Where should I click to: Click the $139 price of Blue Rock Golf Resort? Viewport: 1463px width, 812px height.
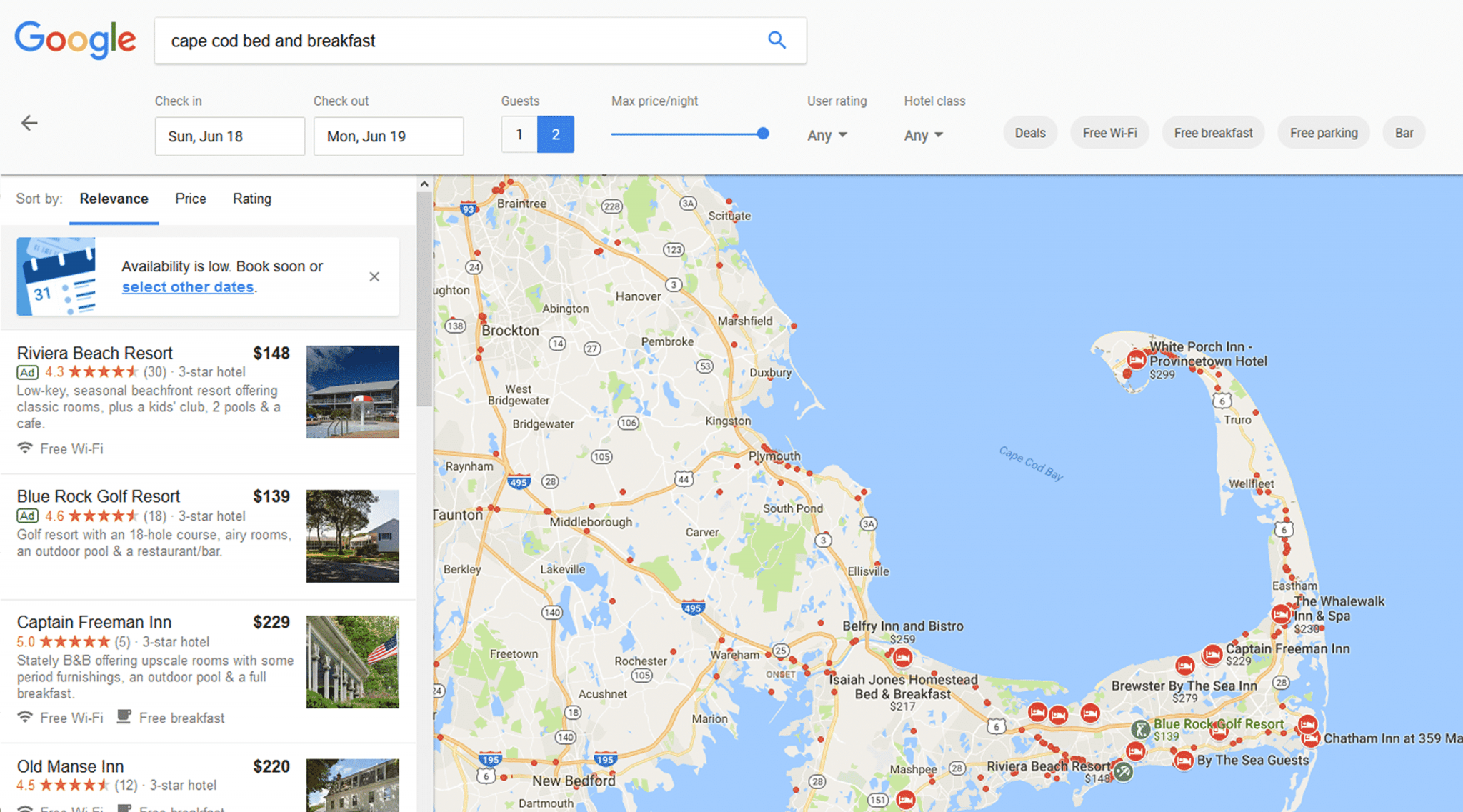click(271, 496)
